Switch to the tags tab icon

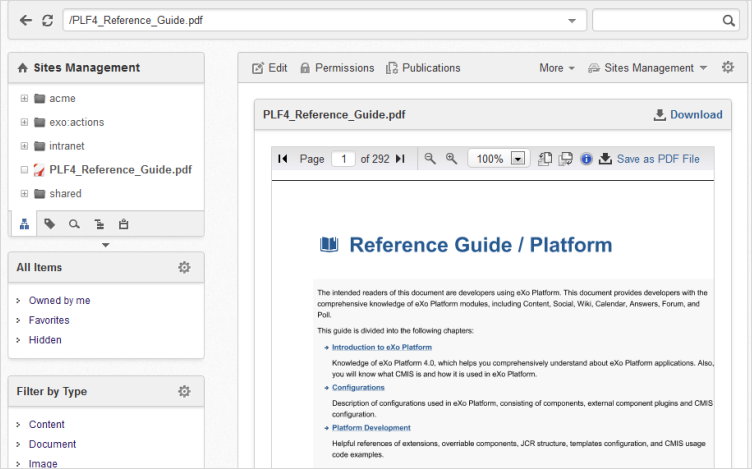pos(49,224)
